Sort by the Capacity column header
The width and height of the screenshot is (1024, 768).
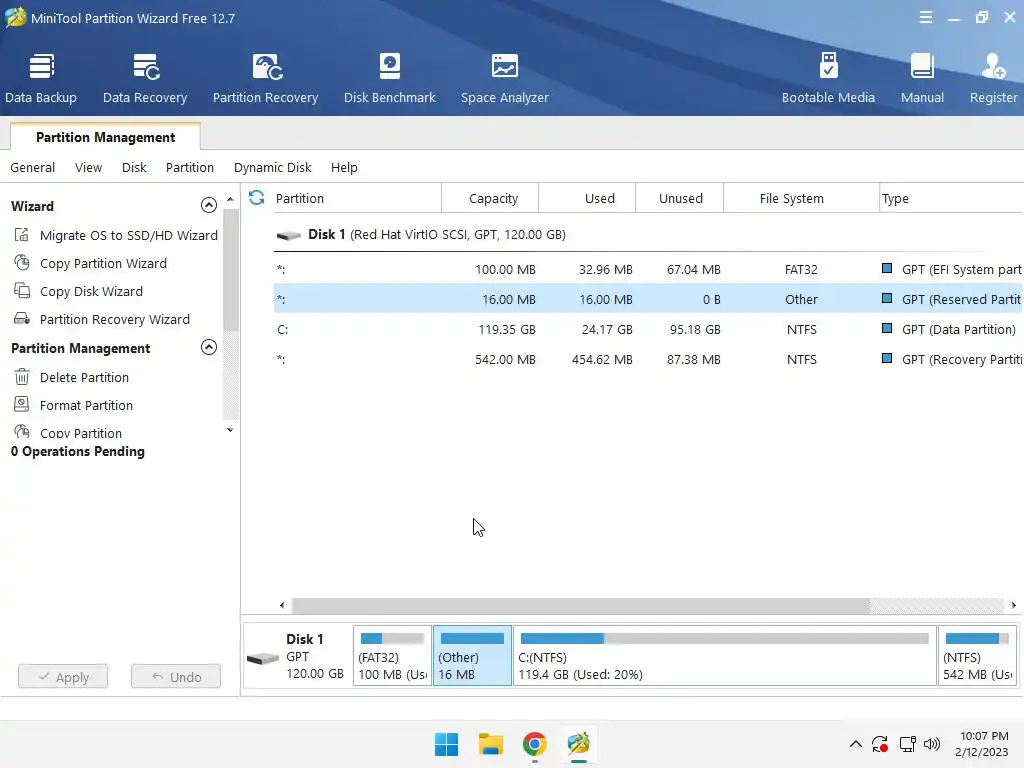click(490, 198)
